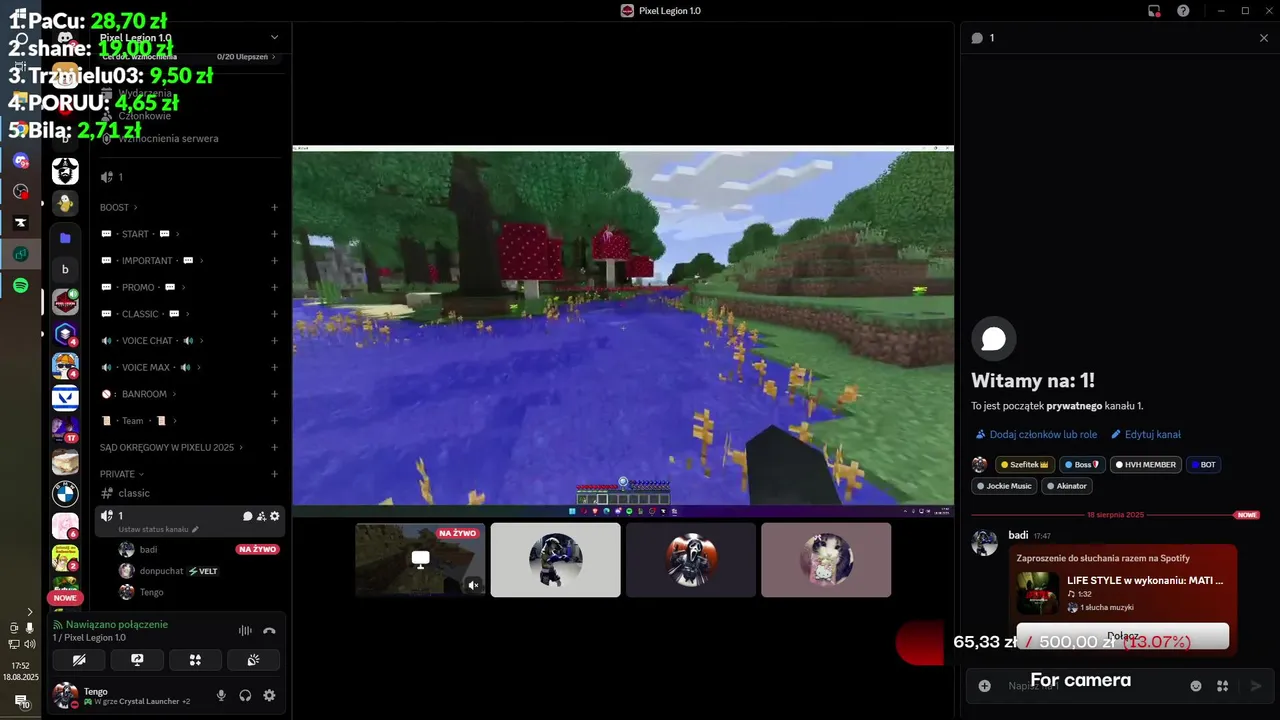The height and width of the screenshot is (720, 1280).
Task: Close the chat panel with the X
Action: point(1264,38)
